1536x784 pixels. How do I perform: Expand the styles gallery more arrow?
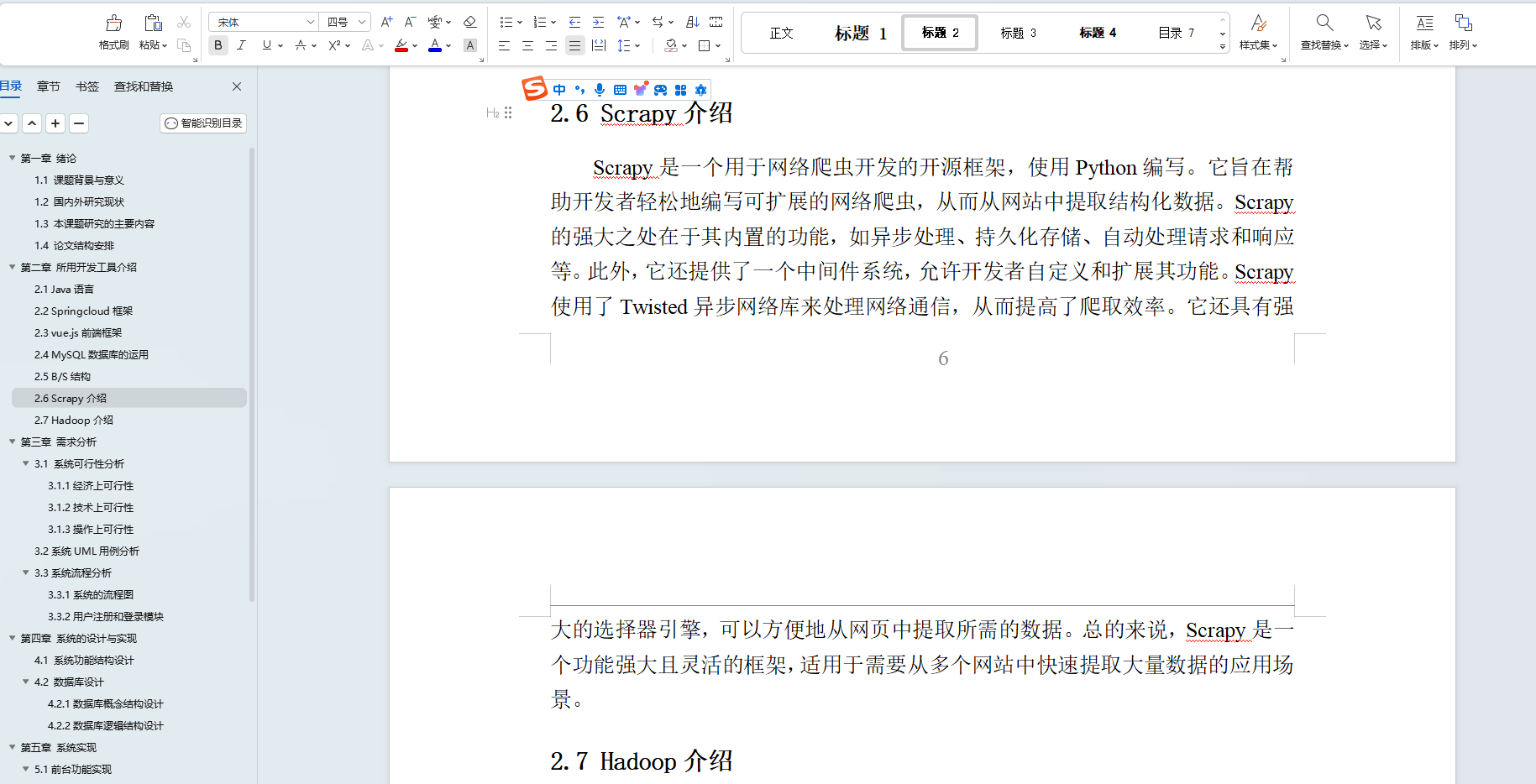[x=1223, y=46]
